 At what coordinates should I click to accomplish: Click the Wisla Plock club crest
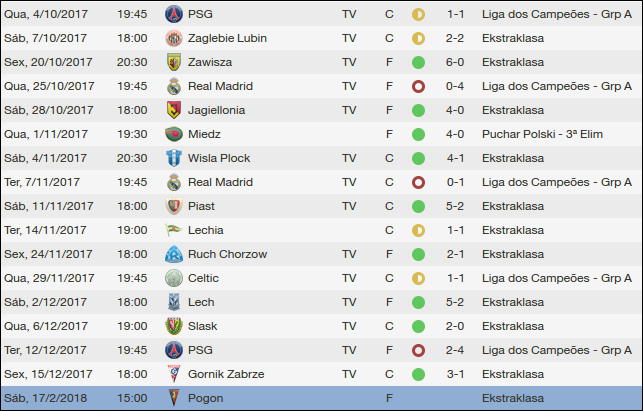click(x=173, y=158)
